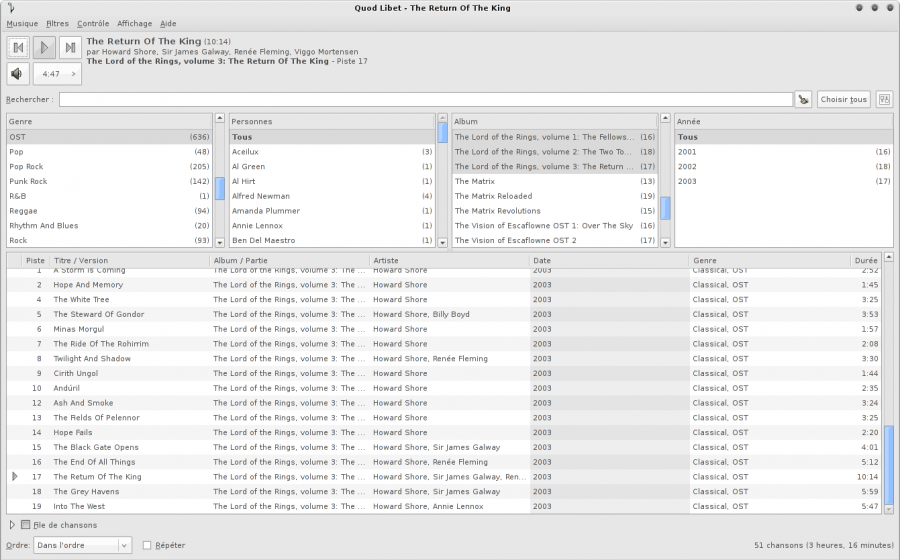Open the Ordre dropdown Dans l'ordre
Image resolution: width=900 pixels, height=560 pixels.
[83, 545]
